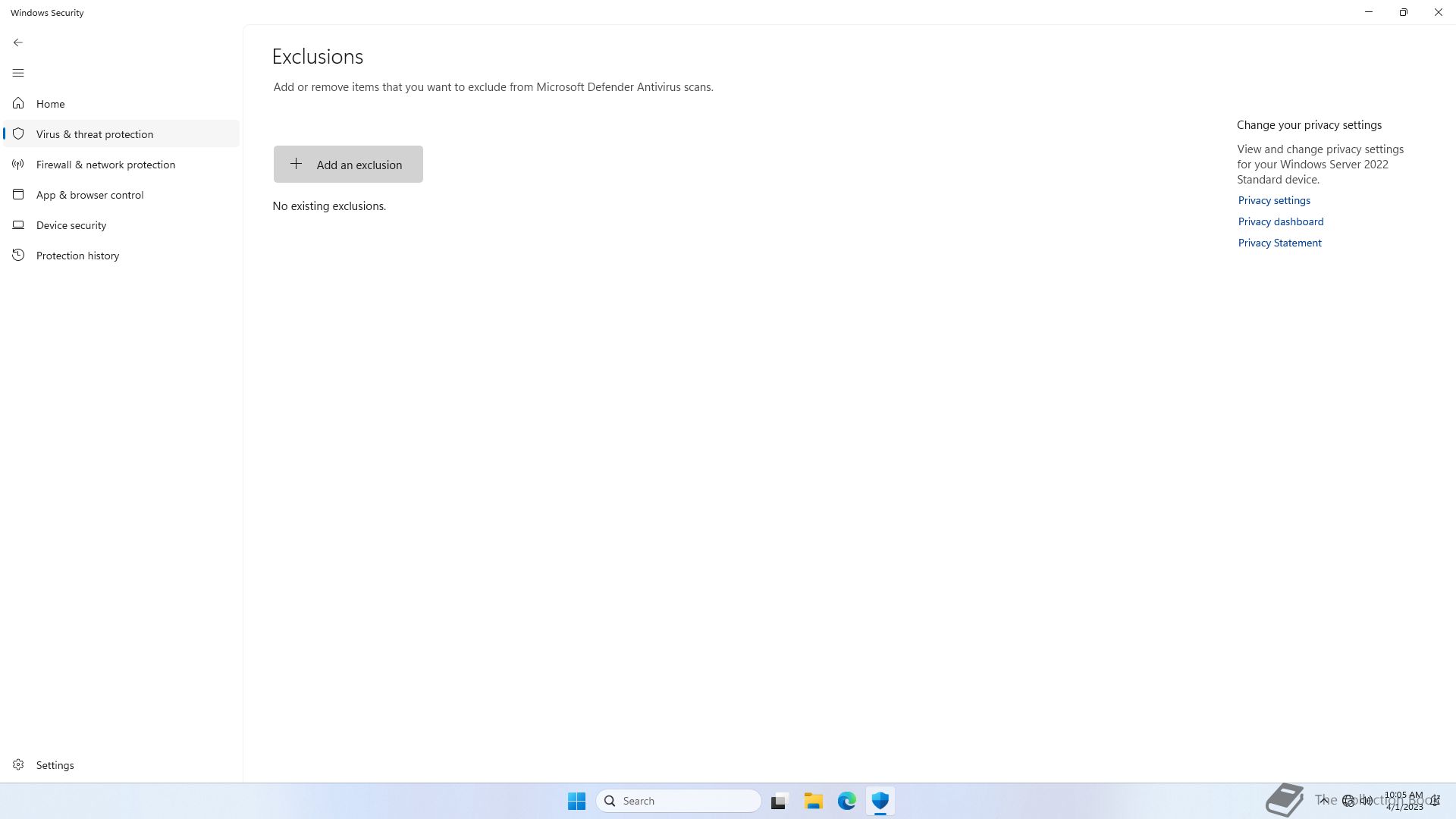Open Task View from the taskbar
The height and width of the screenshot is (819, 1456).
pos(780,801)
